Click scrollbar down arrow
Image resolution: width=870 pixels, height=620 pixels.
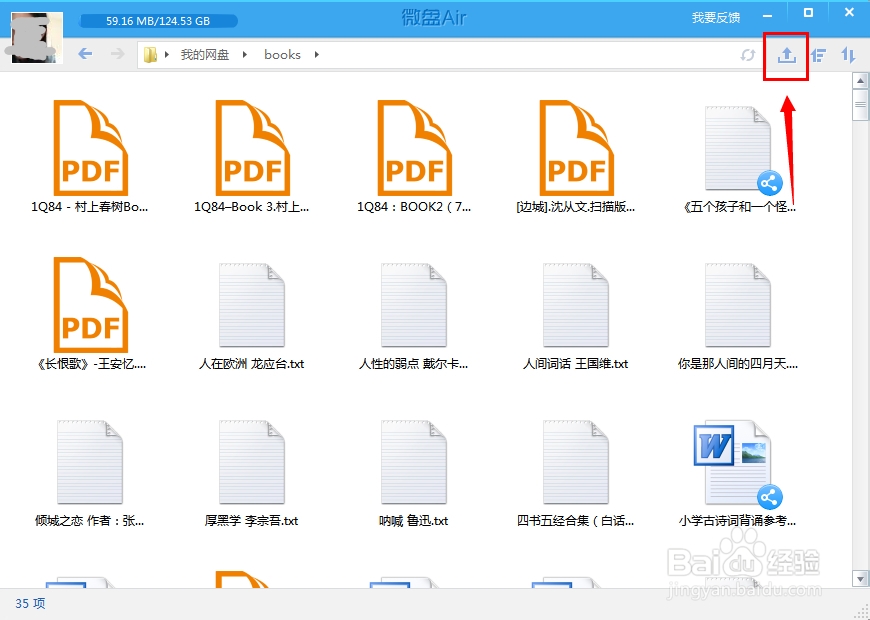pos(860,579)
